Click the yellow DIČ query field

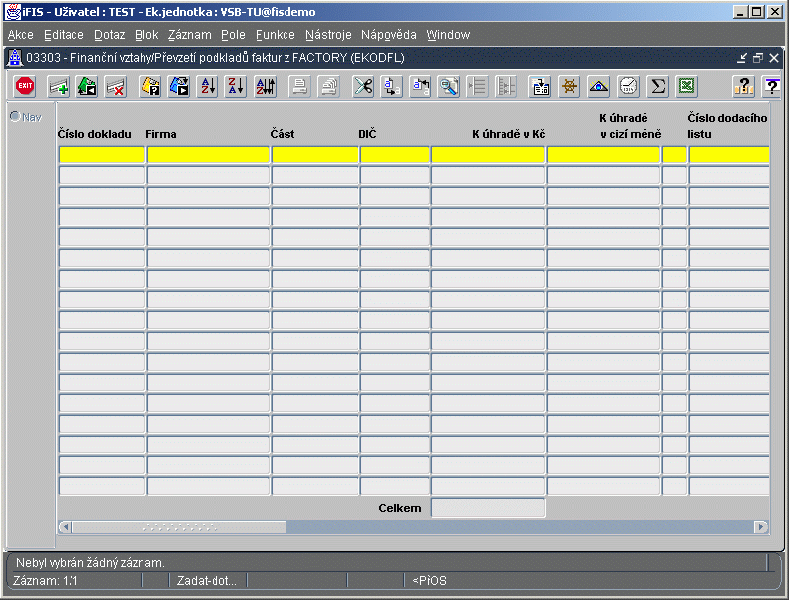394,155
